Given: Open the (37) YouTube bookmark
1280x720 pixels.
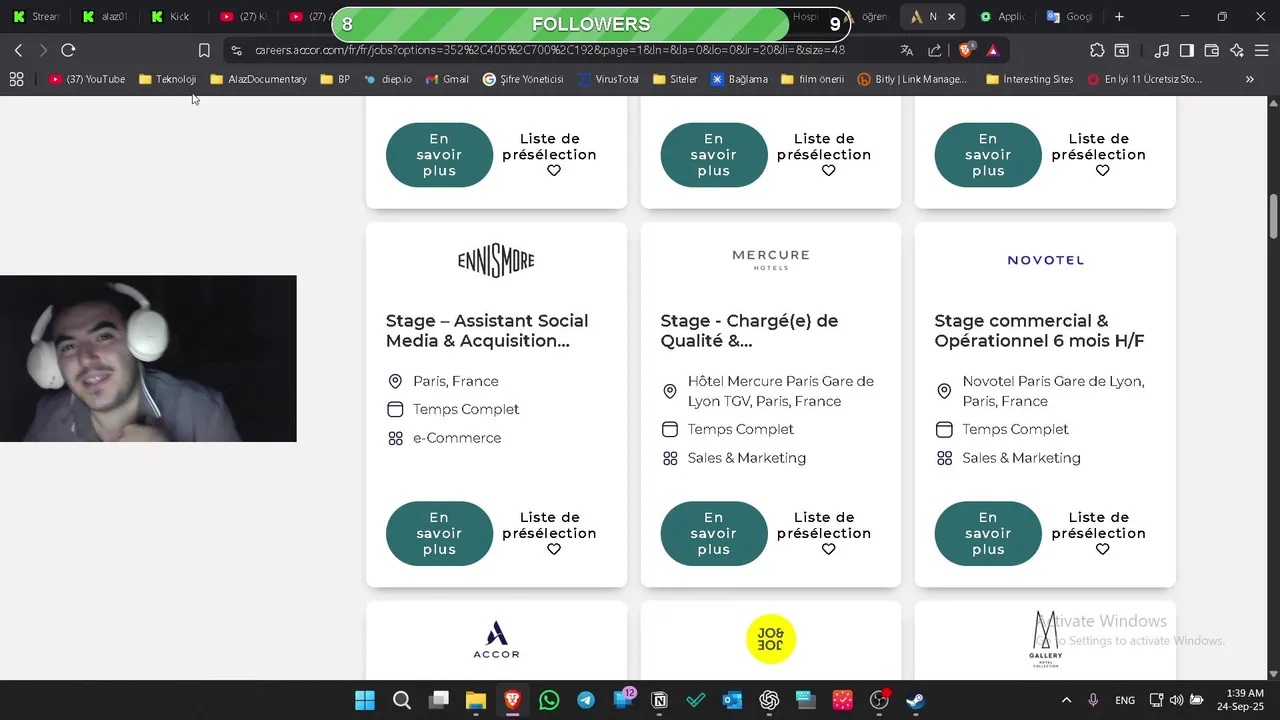Looking at the screenshot, I should tap(87, 79).
